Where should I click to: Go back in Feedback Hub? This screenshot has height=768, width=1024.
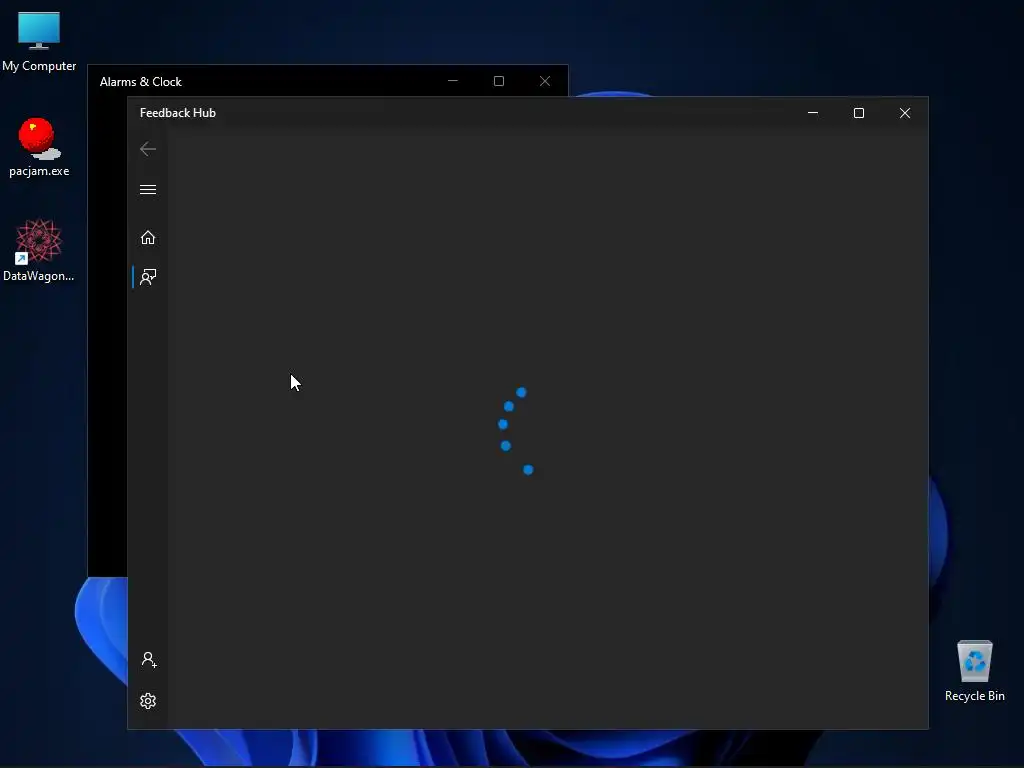point(148,149)
